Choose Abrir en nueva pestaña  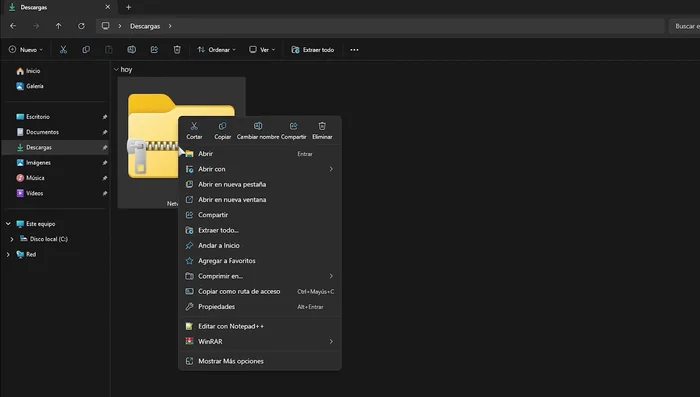tap(260, 184)
